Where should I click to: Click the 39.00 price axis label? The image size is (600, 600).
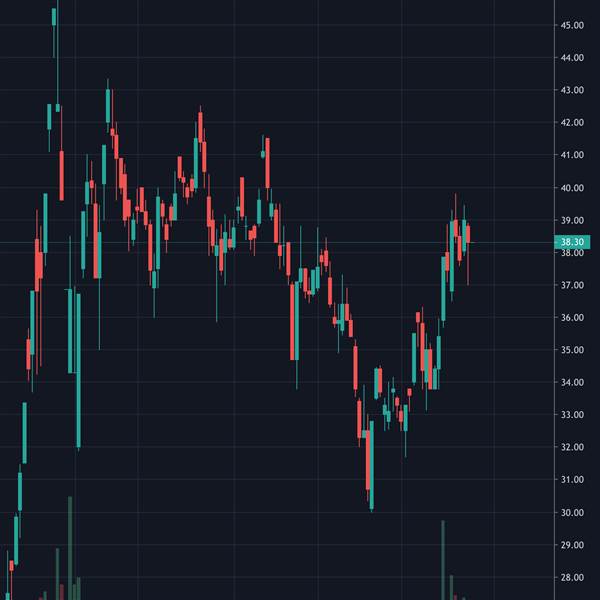572,220
